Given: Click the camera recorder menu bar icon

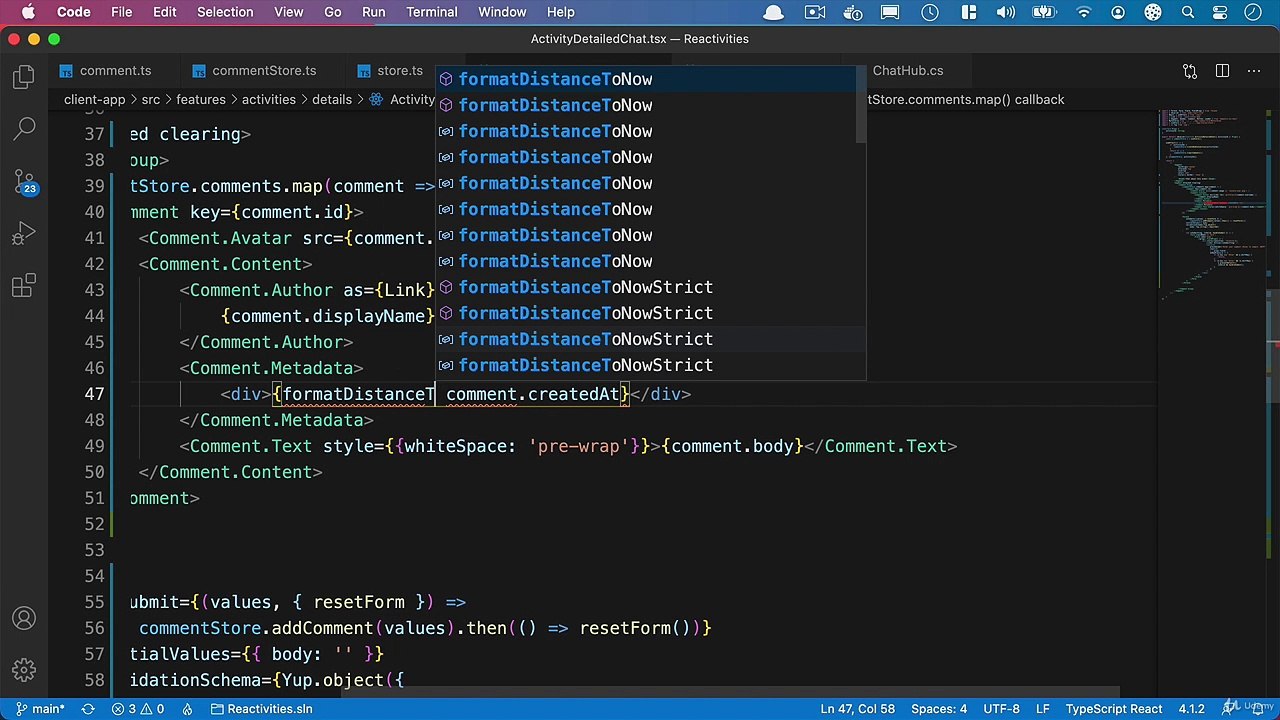Looking at the screenshot, I should click(x=815, y=12).
